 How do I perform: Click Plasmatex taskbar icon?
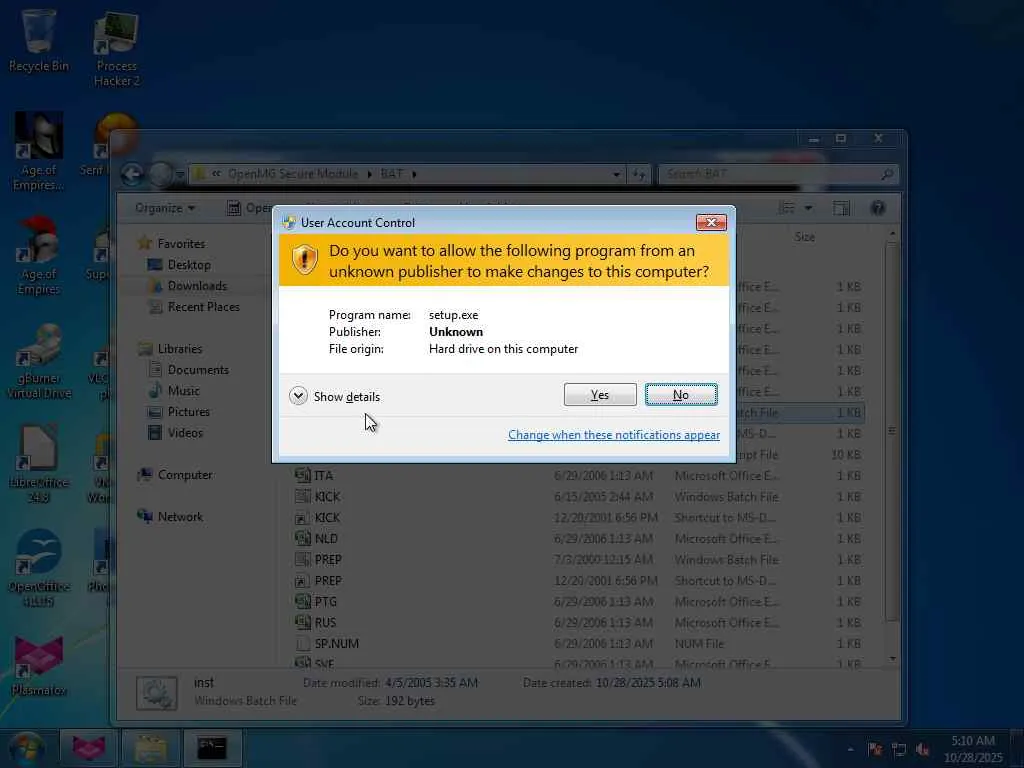(88, 748)
